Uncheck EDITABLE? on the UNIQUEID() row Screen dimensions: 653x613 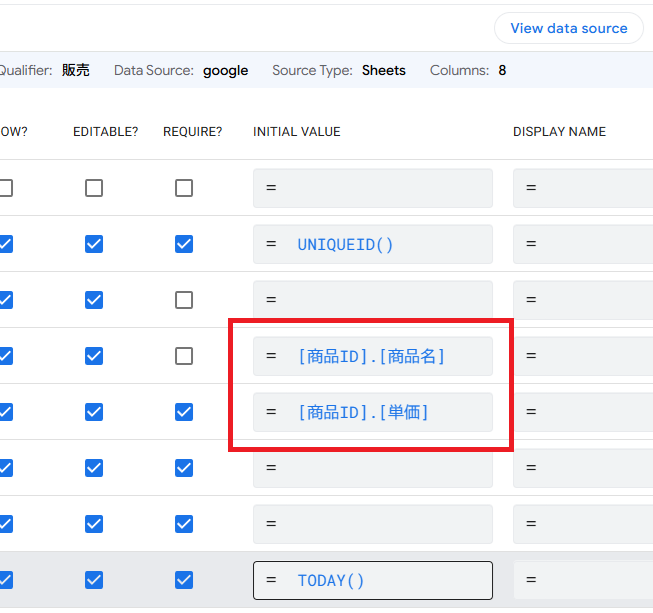[94, 244]
